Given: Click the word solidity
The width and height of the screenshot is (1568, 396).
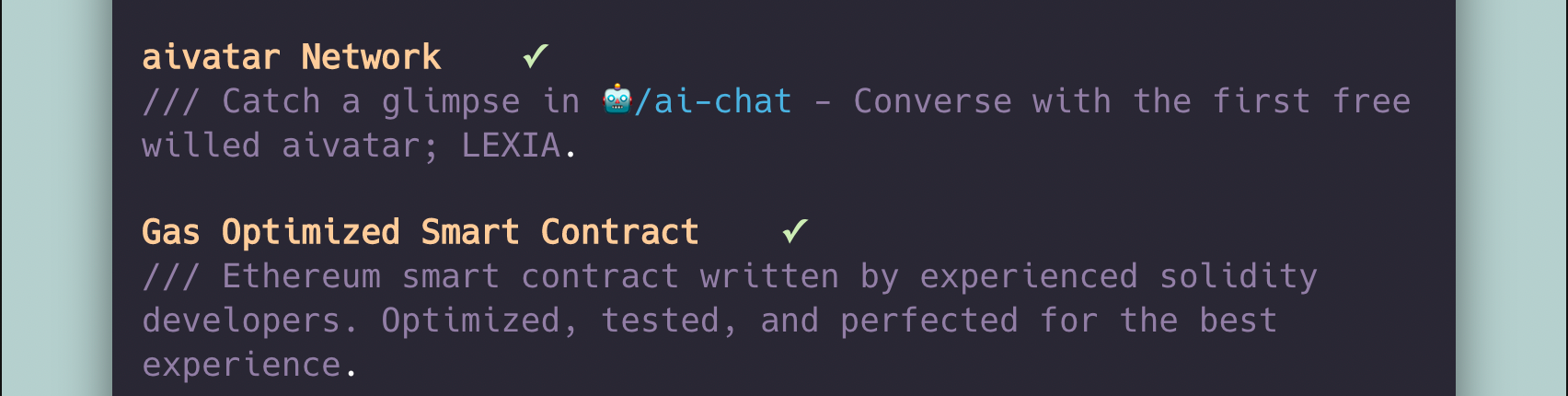Looking at the screenshot, I should tap(1239, 275).
